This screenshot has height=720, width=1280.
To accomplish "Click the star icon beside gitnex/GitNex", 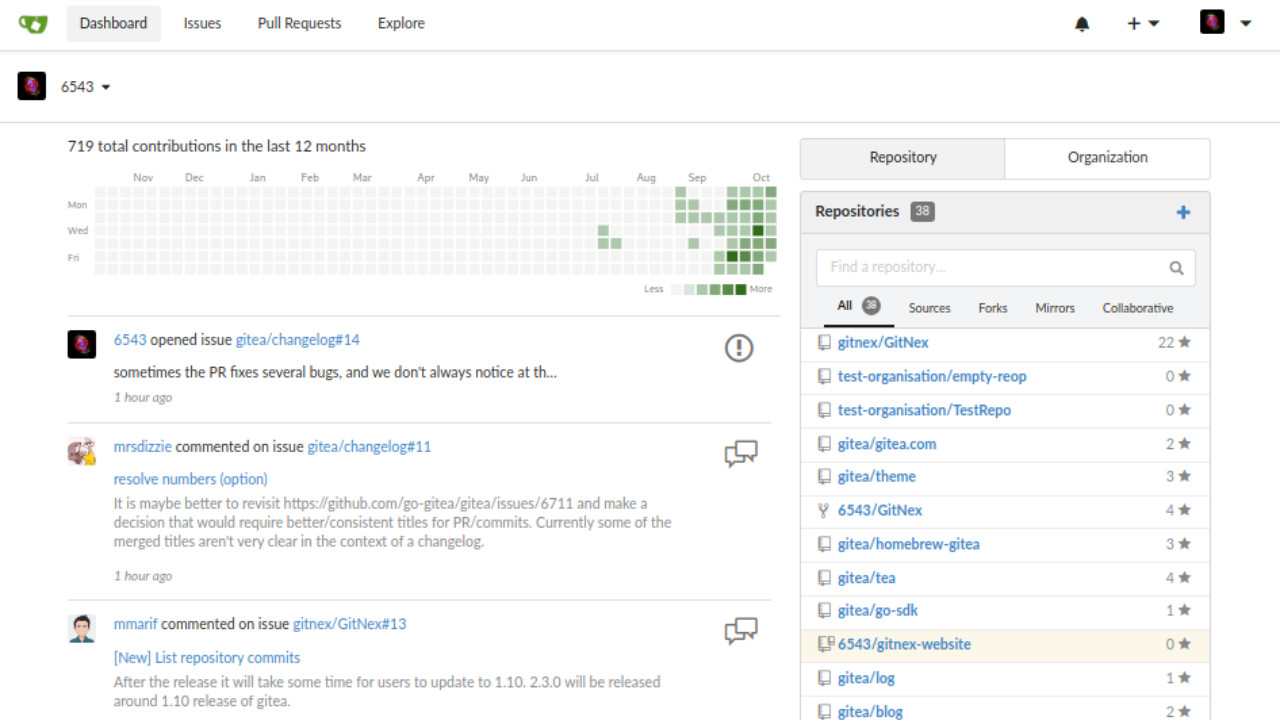I will (1185, 342).
